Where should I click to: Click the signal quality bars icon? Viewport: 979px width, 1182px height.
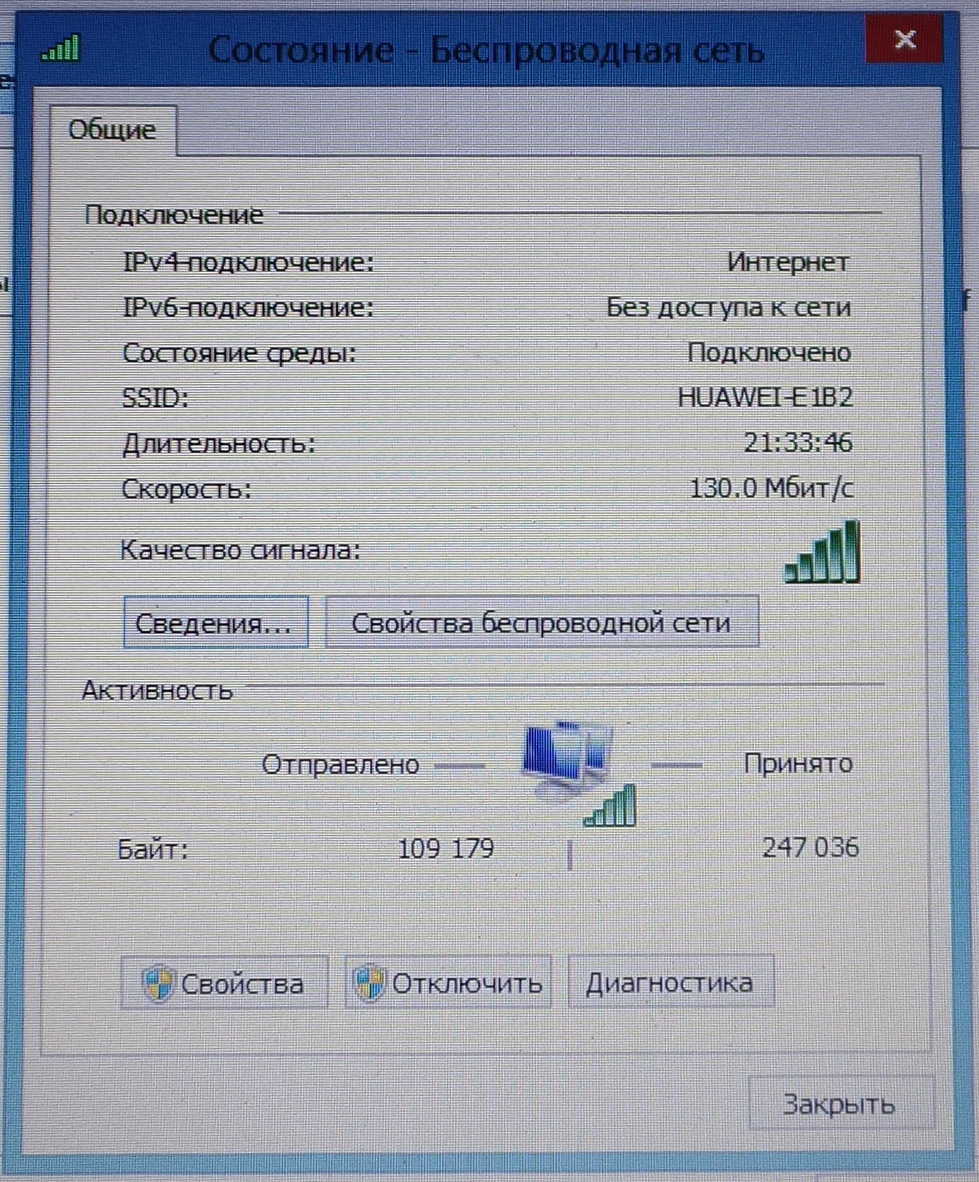tap(821, 552)
